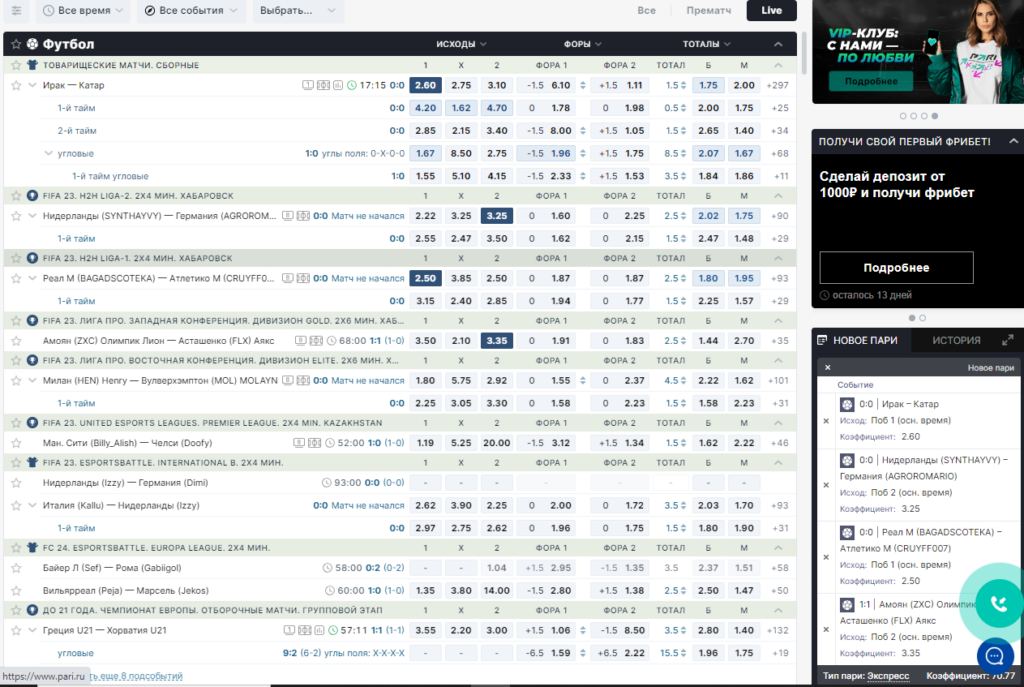This screenshot has height=687, width=1024.
Task: Star the FIFA 23 H2H Liga-2 league
Action: pyautogui.click(x=16, y=196)
